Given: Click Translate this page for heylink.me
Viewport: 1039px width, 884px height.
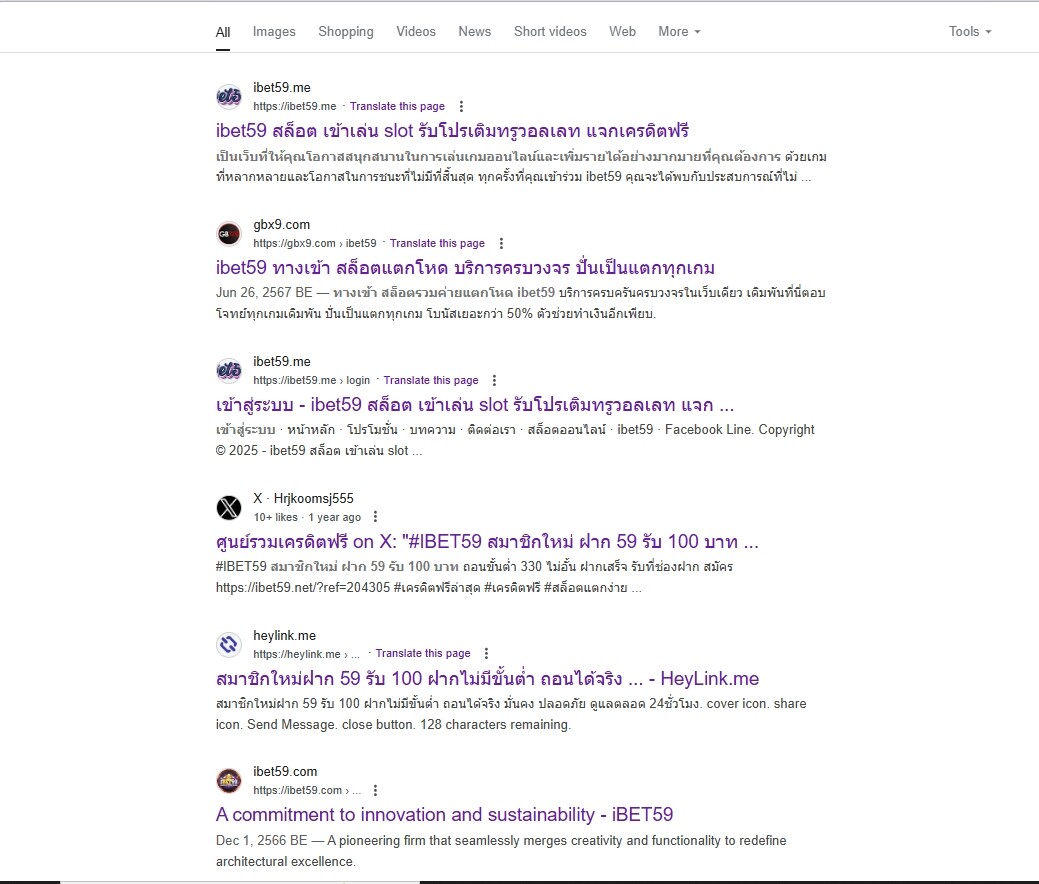Looking at the screenshot, I should pos(423,653).
